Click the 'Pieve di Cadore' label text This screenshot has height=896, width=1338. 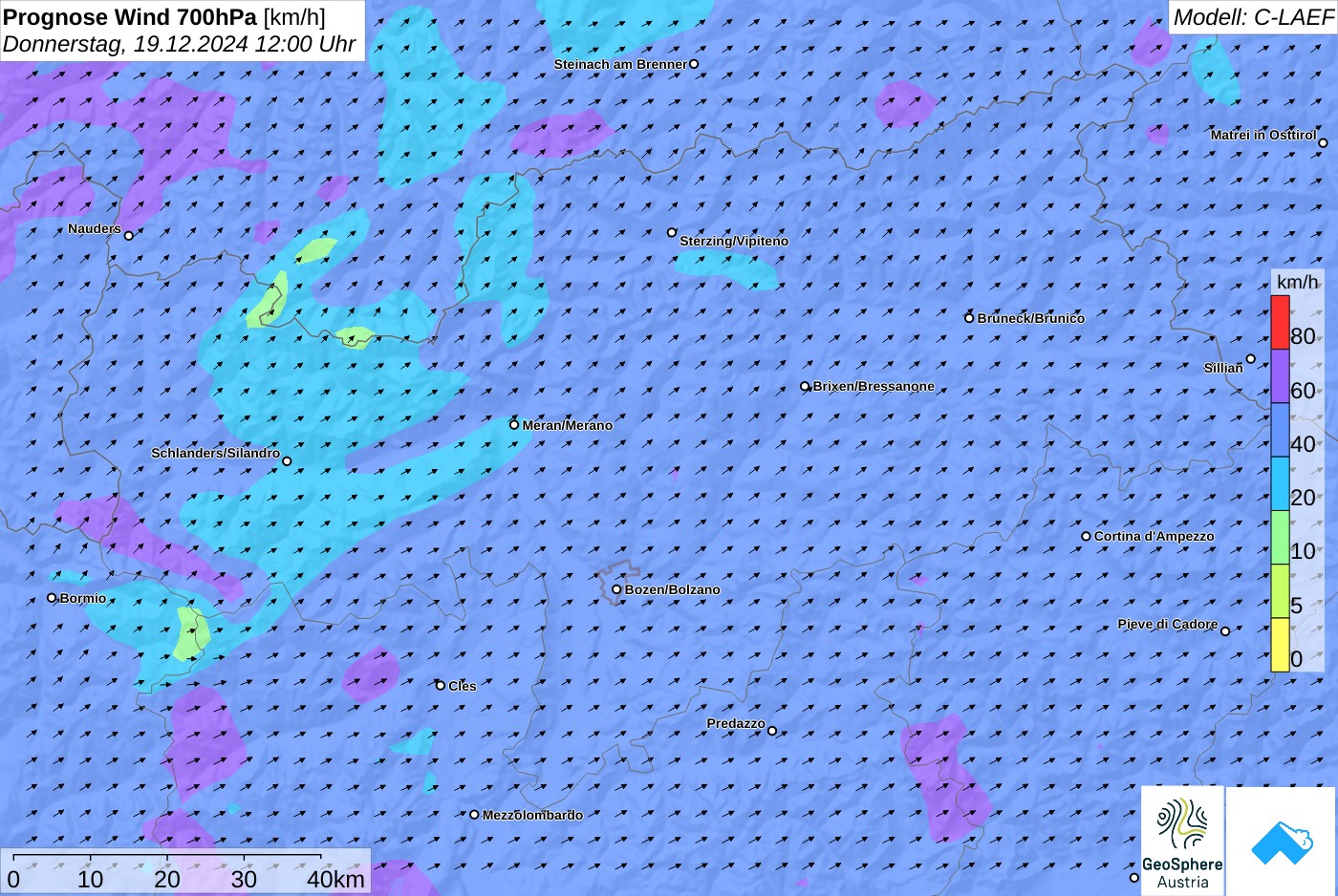coord(1168,624)
